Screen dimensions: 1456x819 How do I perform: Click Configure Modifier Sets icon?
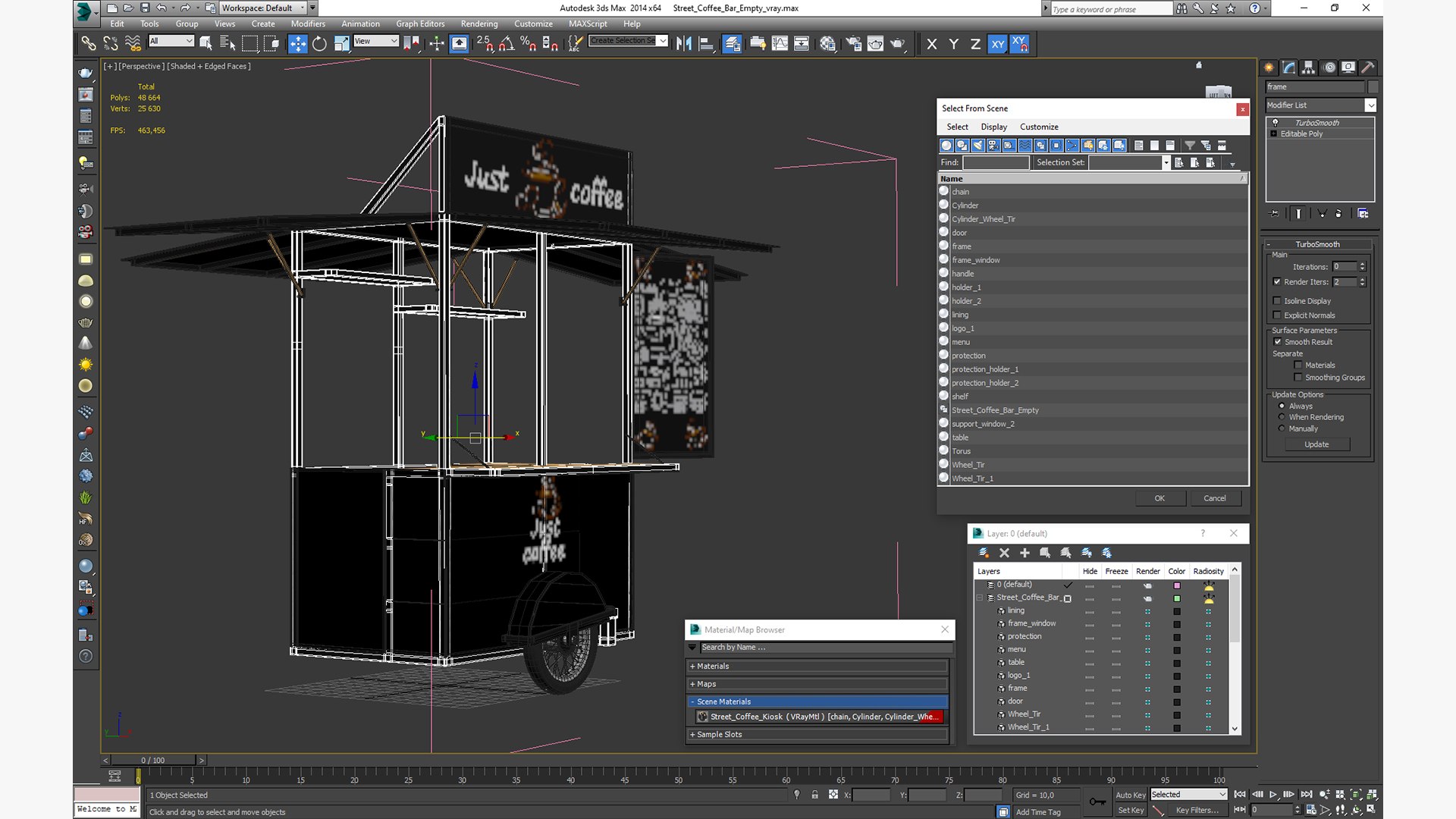1363,214
